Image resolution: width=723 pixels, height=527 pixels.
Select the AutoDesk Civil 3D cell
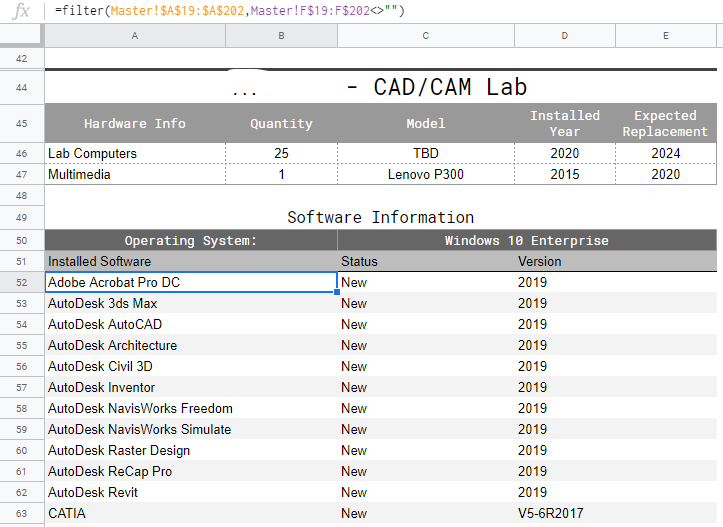(x=191, y=366)
